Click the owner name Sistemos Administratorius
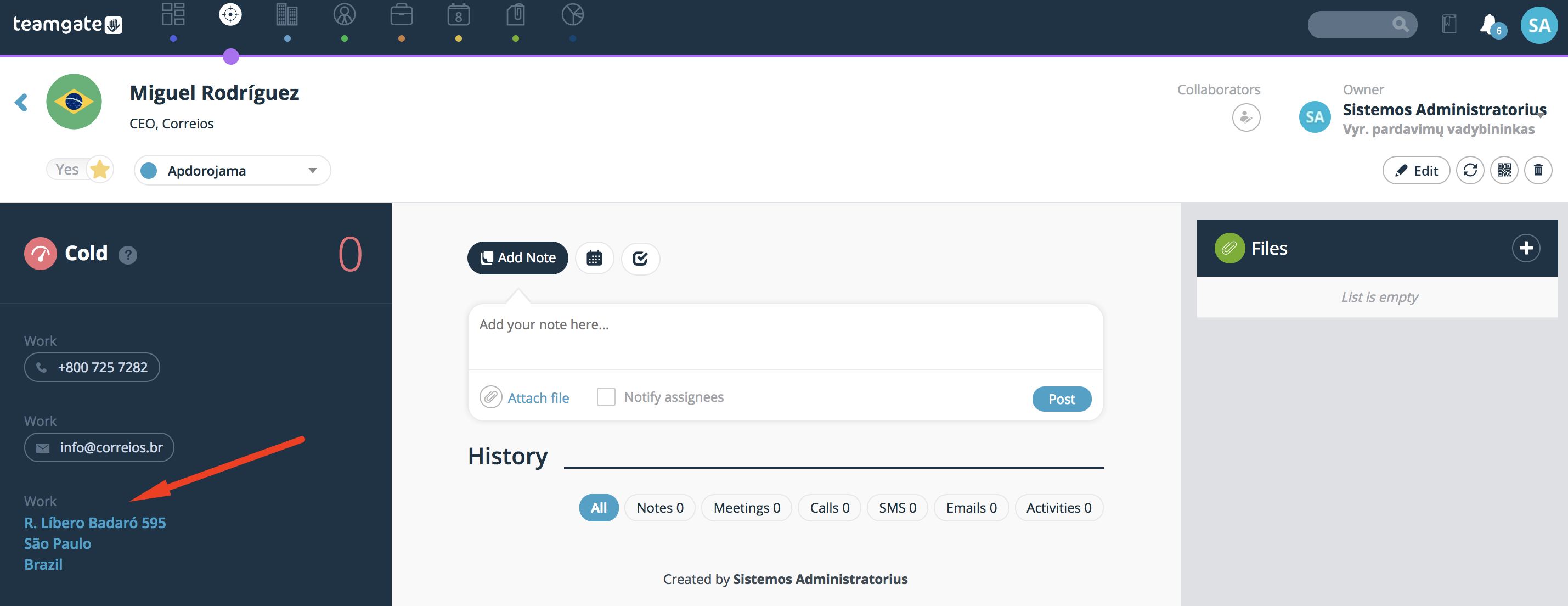Image resolution: width=1568 pixels, height=606 pixels. [x=1444, y=110]
